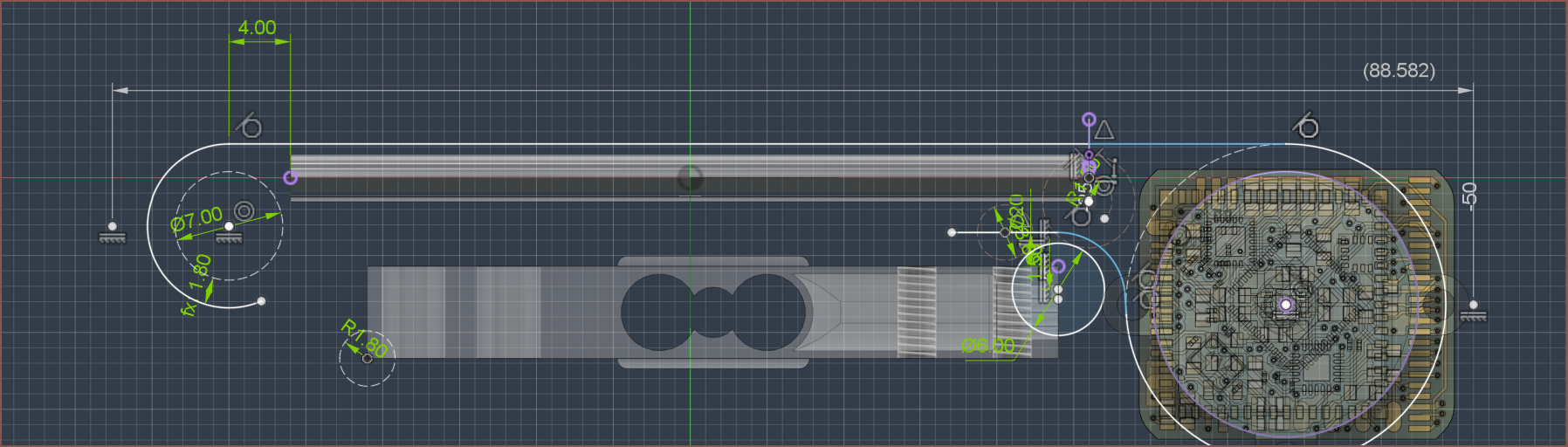The image size is (1568, 447).
Task: Select the R1.80 radius dimension
Action: pyautogui.click(x=363, y=337)
